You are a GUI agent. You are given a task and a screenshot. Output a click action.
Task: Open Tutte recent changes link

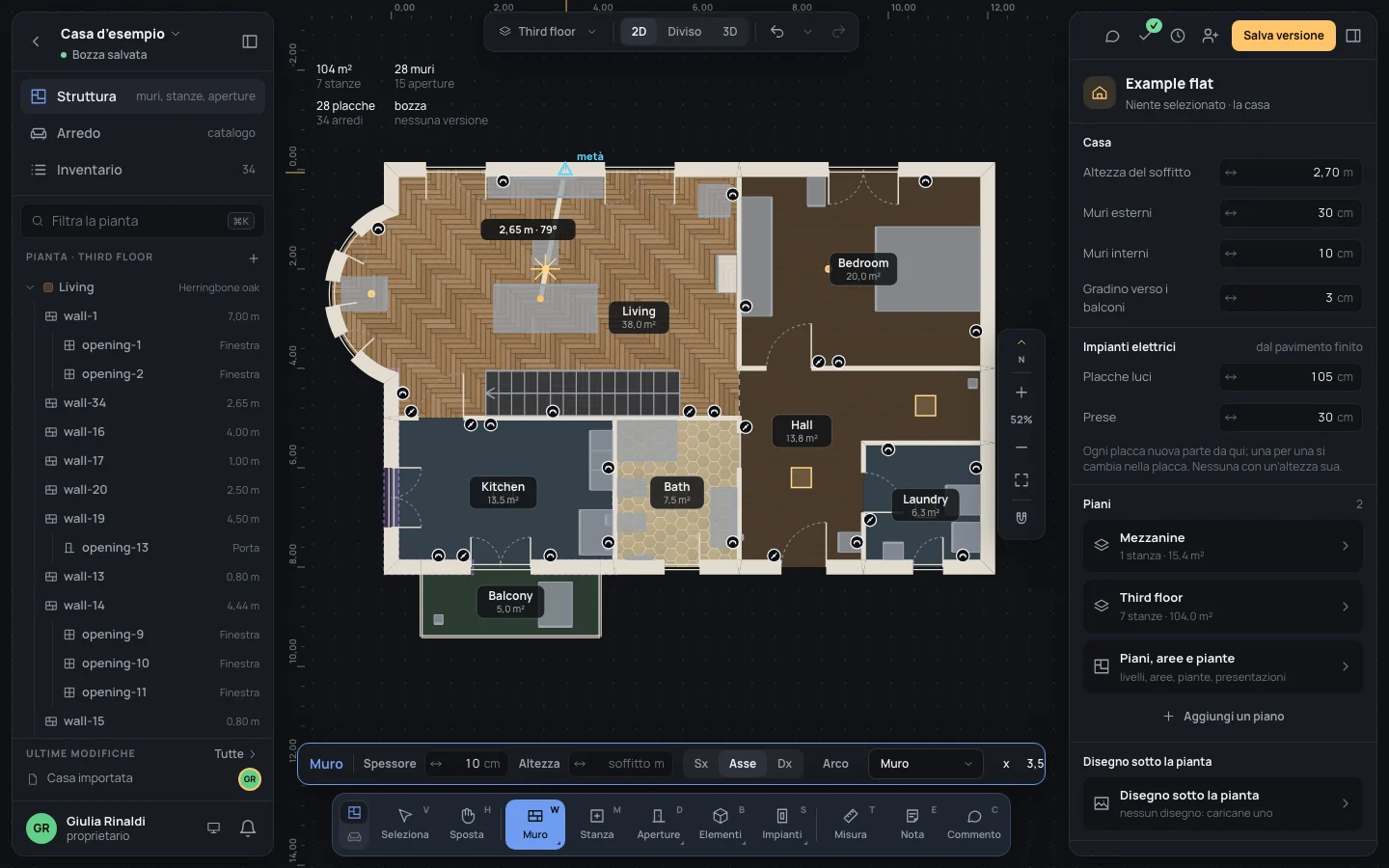[235, 754]
